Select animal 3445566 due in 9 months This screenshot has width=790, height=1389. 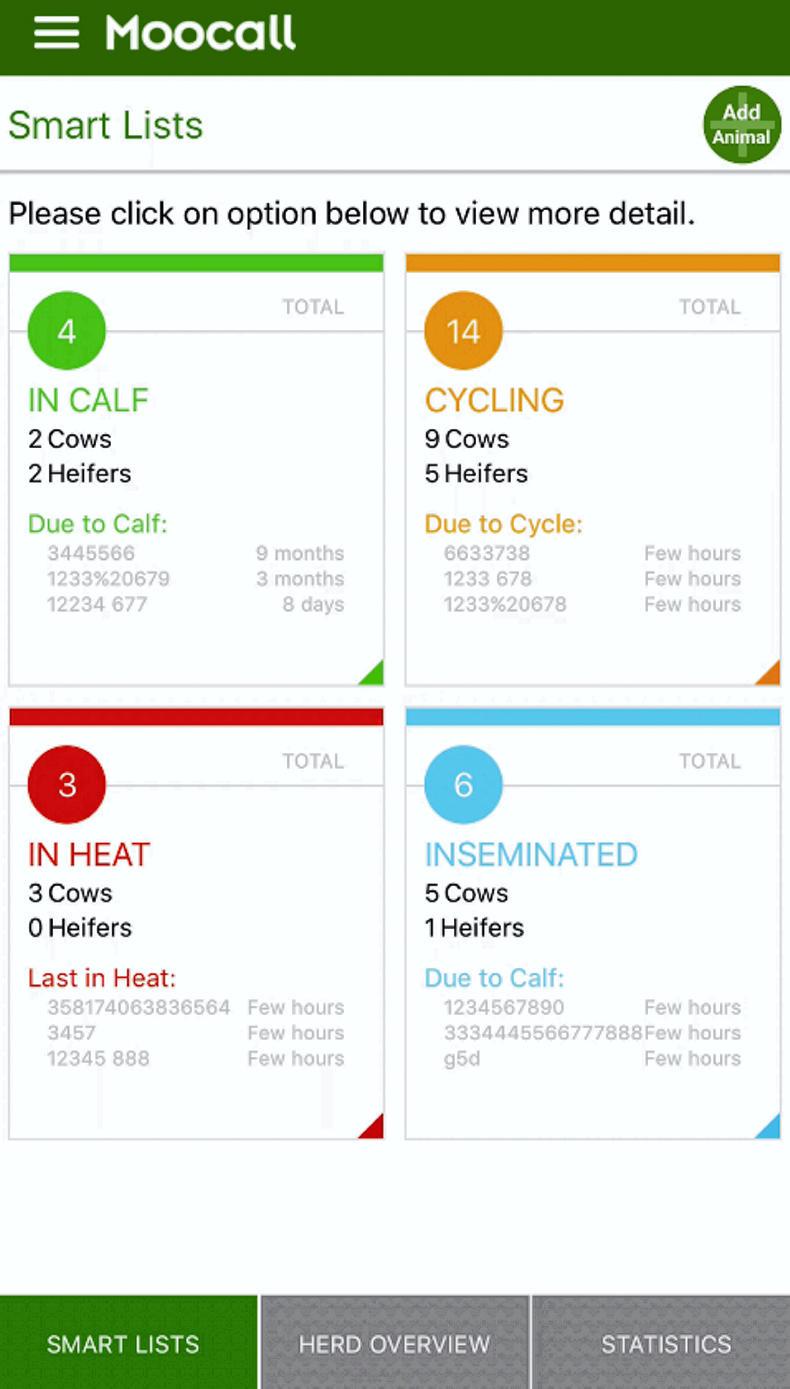pyautogui.click(x=91, y=553)
